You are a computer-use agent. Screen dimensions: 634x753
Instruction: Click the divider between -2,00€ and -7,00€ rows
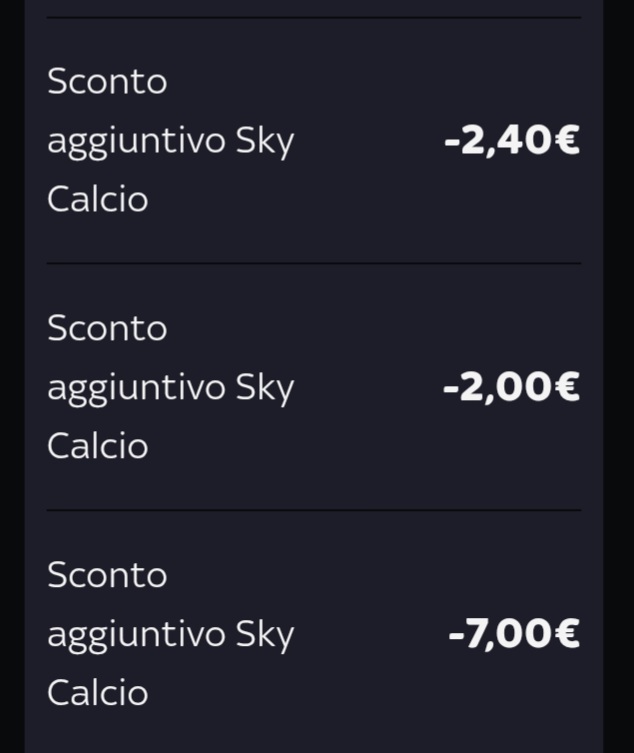314,510
